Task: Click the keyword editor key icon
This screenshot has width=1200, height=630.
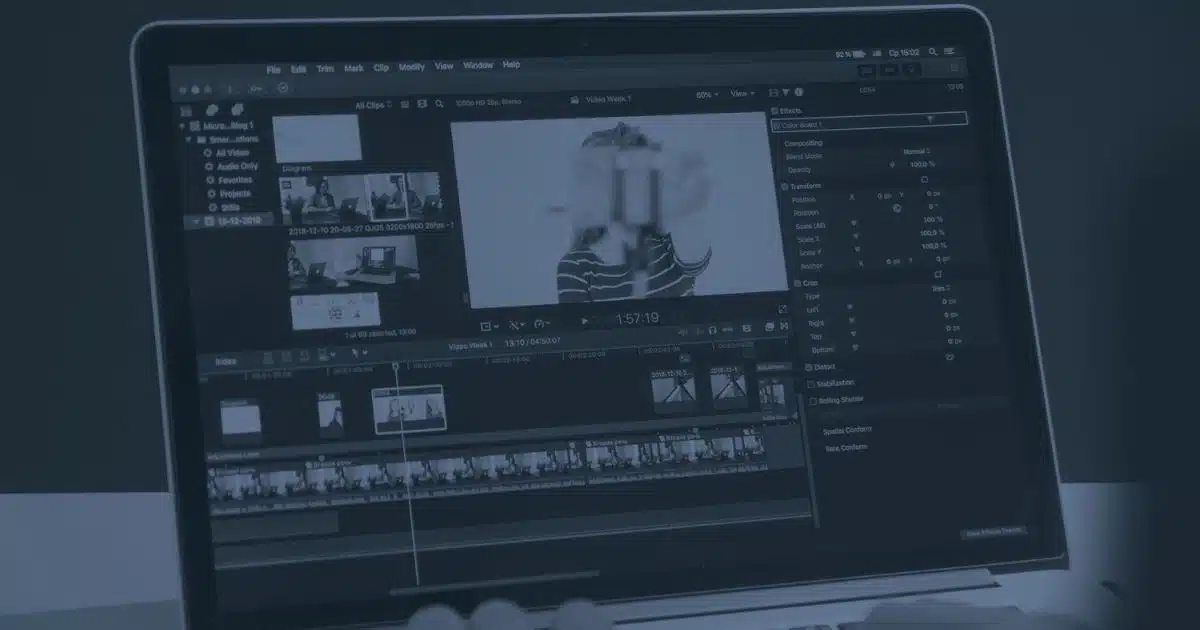Action: (x=256, y=89)
